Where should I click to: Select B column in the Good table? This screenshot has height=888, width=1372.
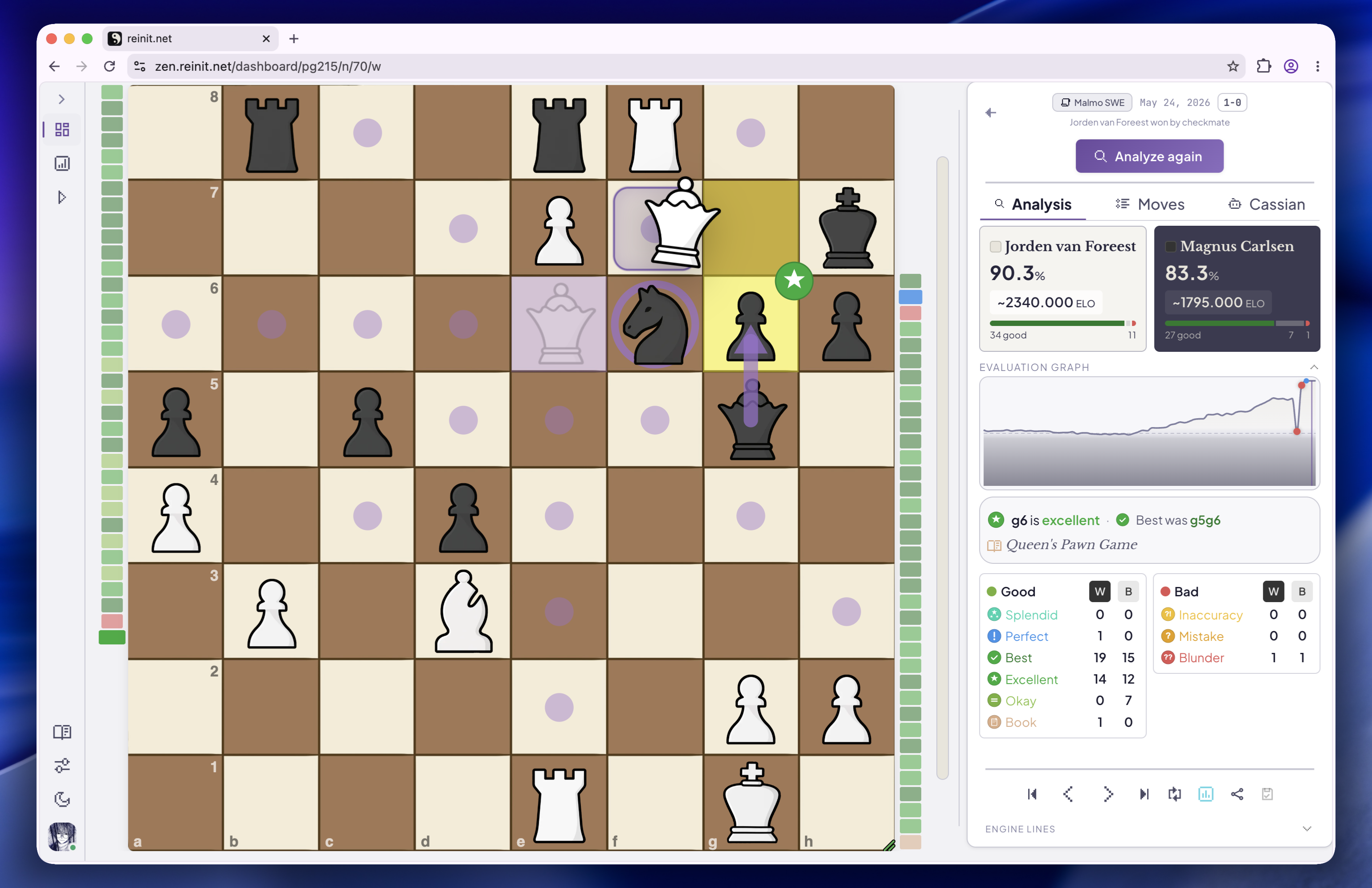[x=1128, y=591]
